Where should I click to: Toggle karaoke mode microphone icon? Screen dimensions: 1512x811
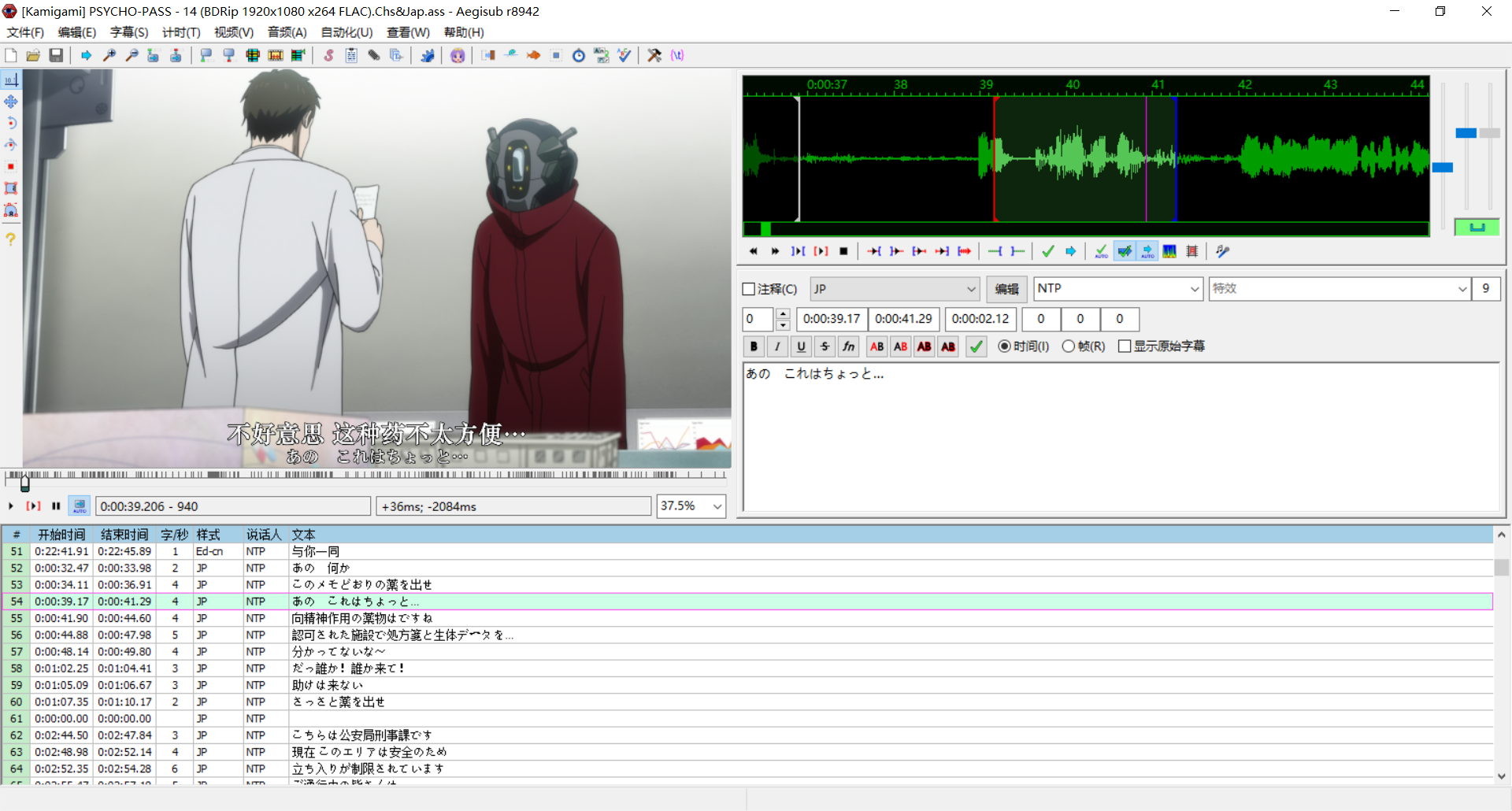click(x=1222, y=251)
